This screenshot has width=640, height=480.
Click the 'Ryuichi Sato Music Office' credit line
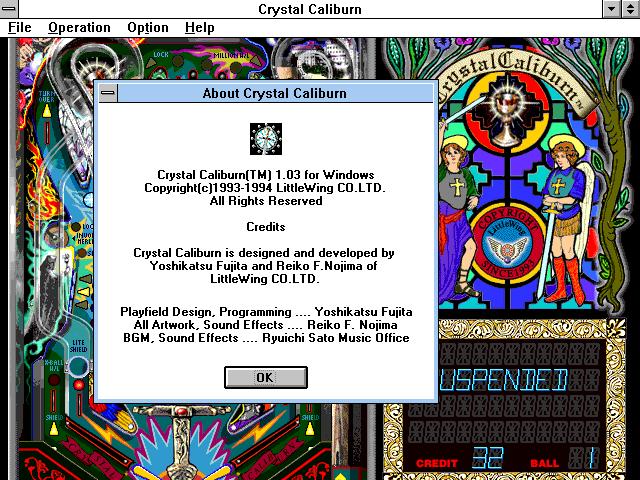266,338
